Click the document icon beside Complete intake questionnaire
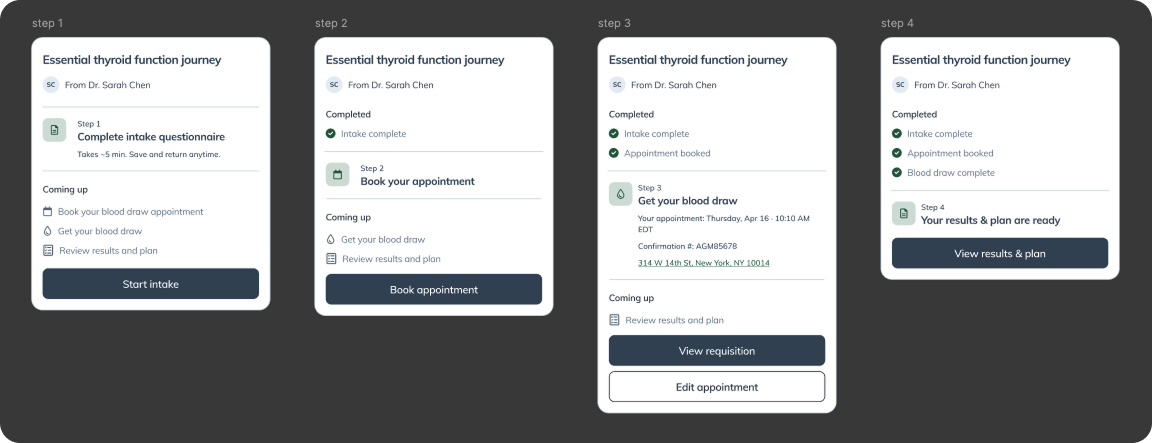This screenshot has height=443, width=1152. point(54,130)
